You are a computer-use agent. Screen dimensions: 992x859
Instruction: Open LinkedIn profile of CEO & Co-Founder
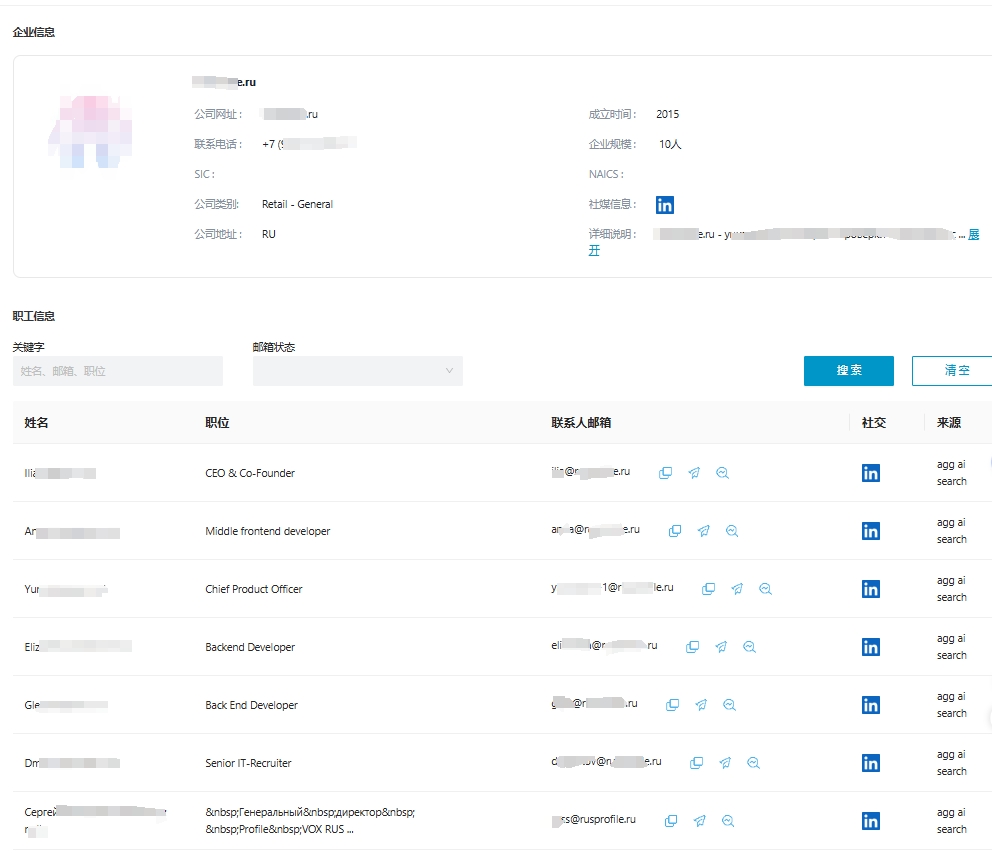870,473
